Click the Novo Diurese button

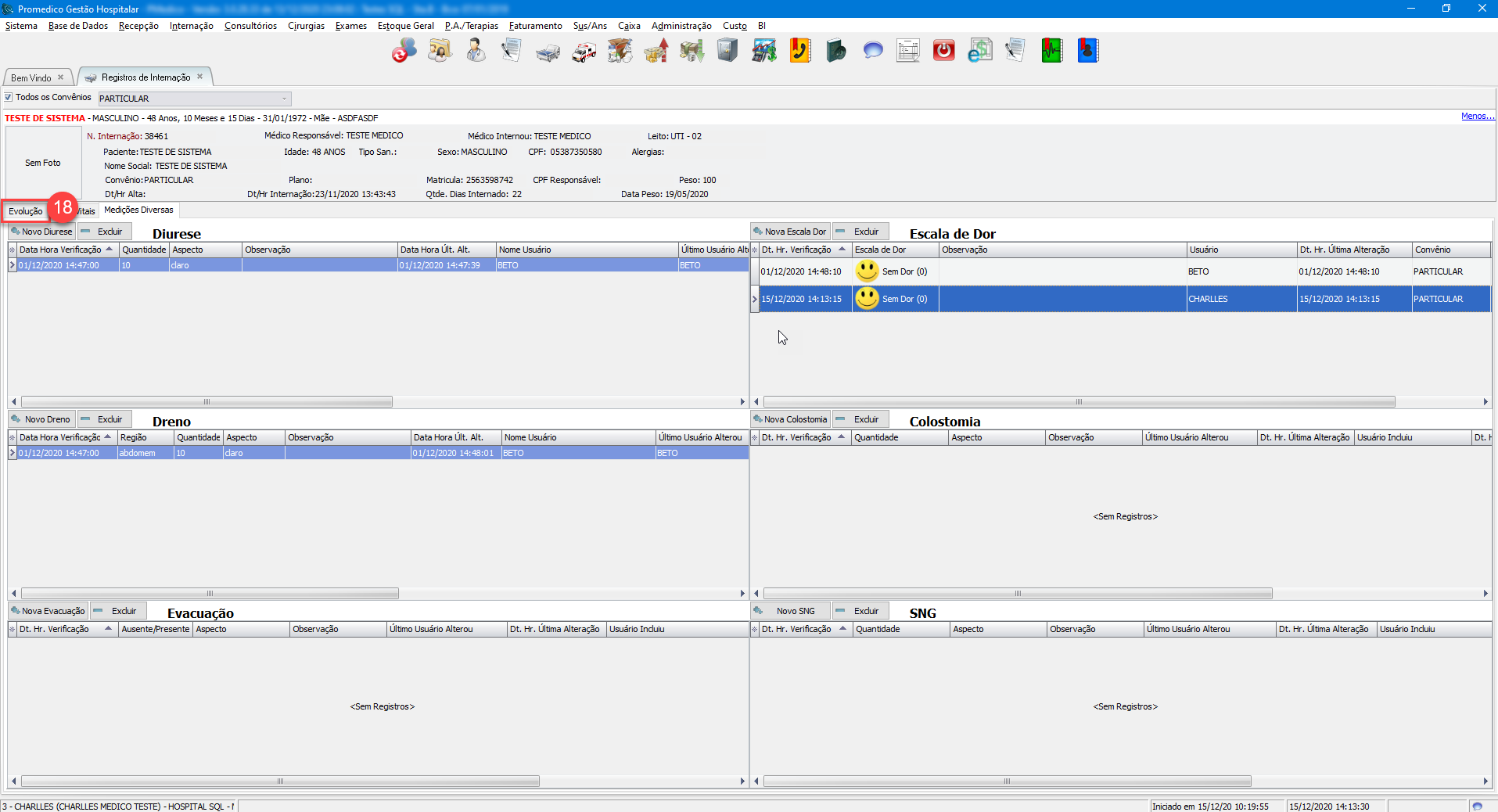pyautogui.click(x=41, y=232)
